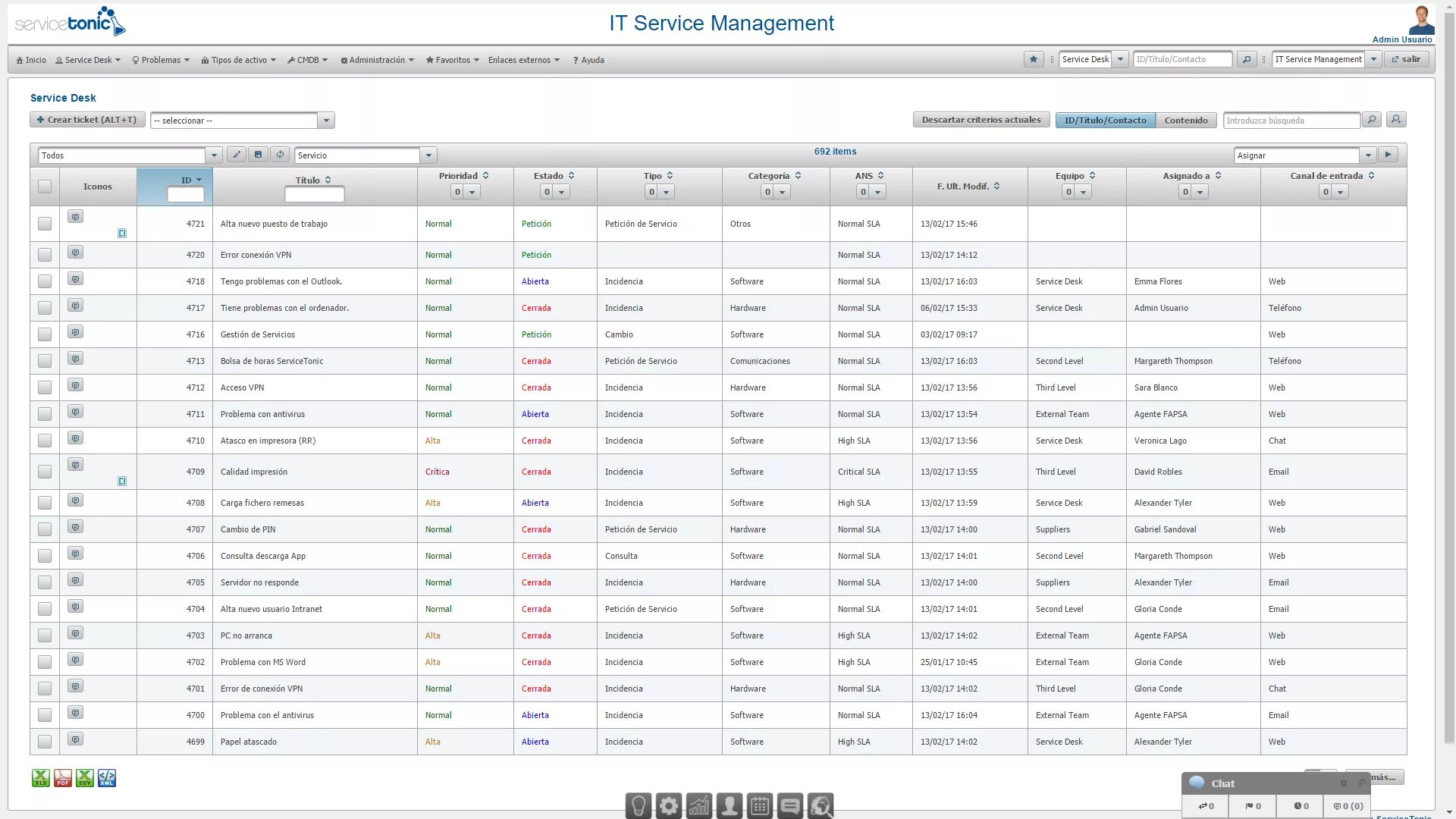
Task: Check the box for ticket 4721
Action: (x=45, y=224)
